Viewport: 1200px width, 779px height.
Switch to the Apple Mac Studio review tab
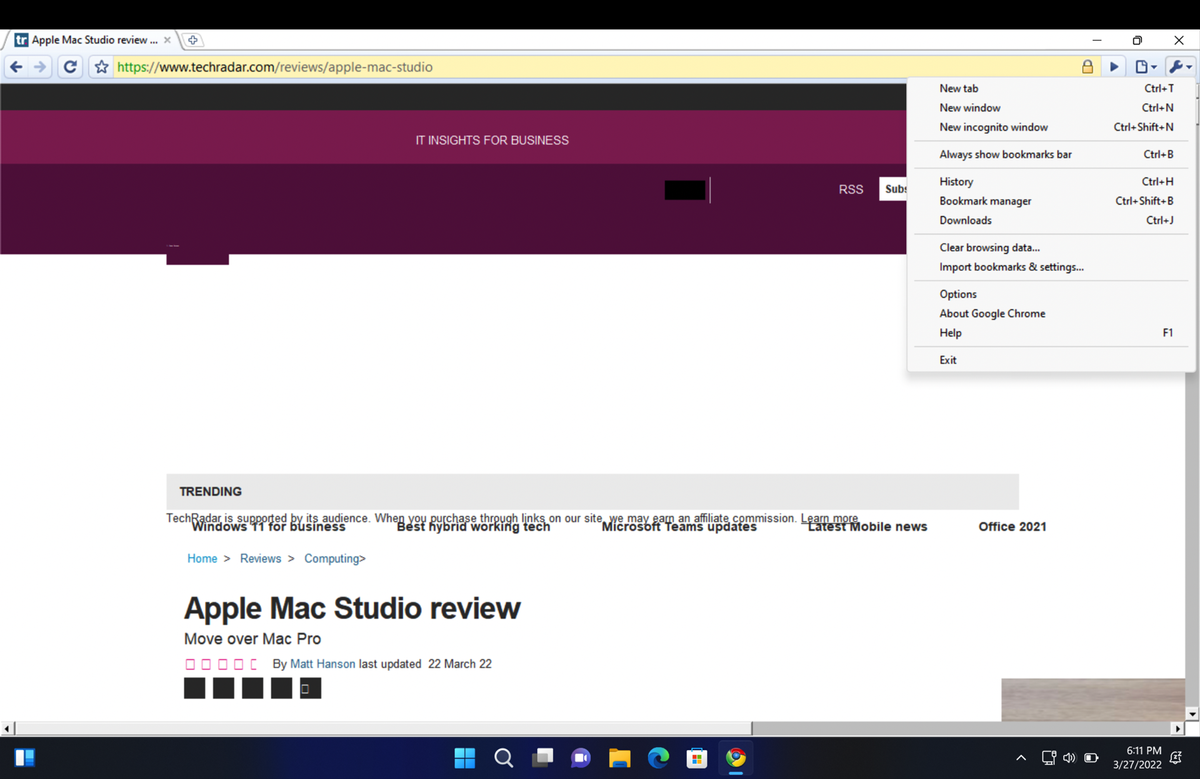[x=92, y=40]
